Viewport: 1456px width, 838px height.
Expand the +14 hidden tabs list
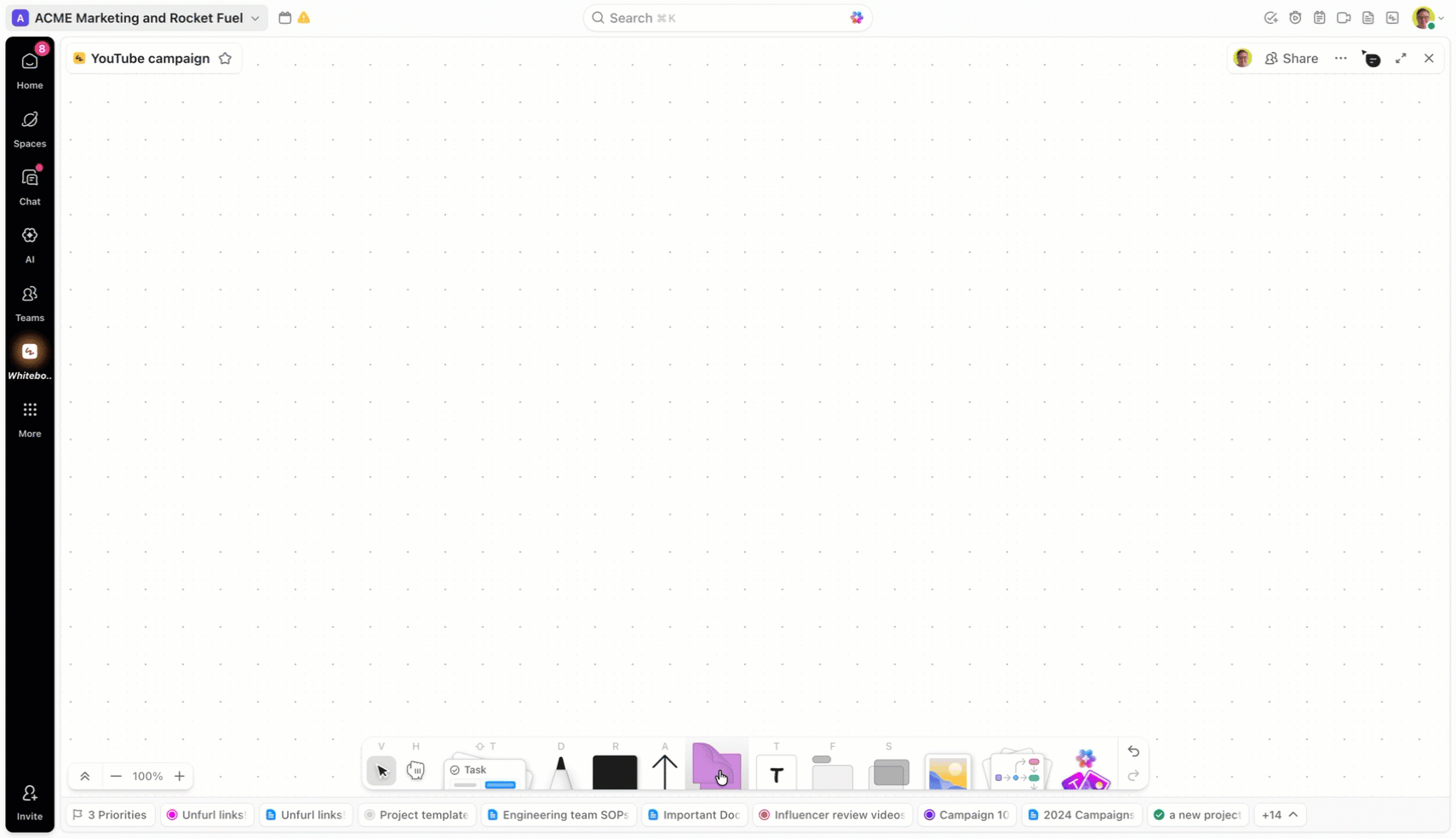coord(1278,815)
